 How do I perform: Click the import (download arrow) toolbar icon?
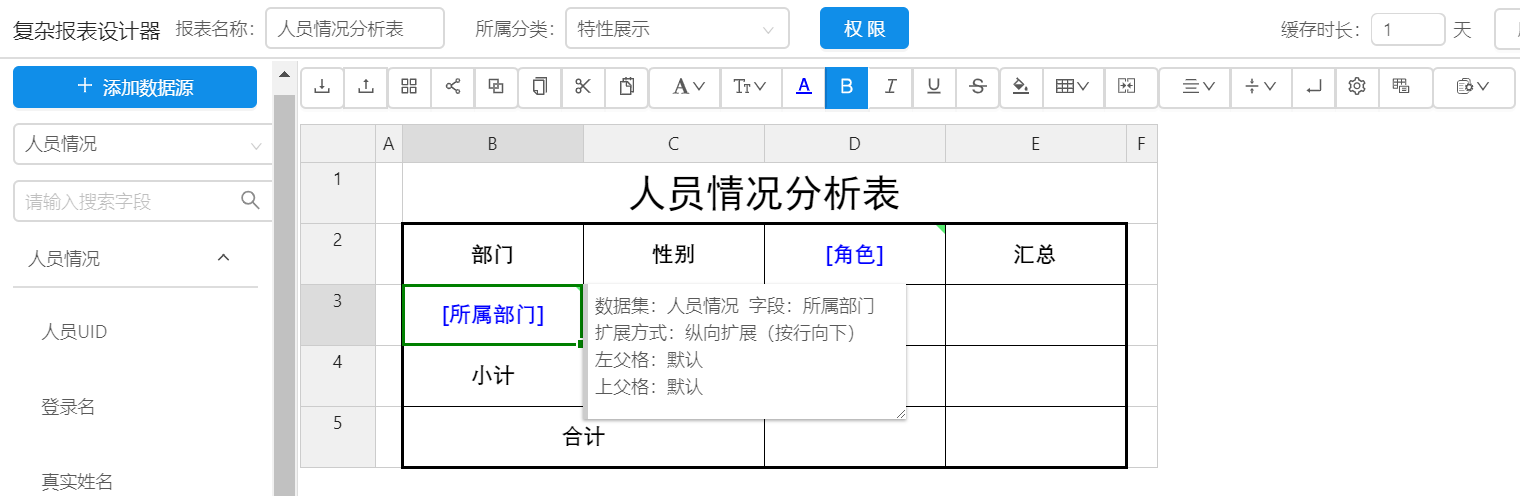[322, 87]
